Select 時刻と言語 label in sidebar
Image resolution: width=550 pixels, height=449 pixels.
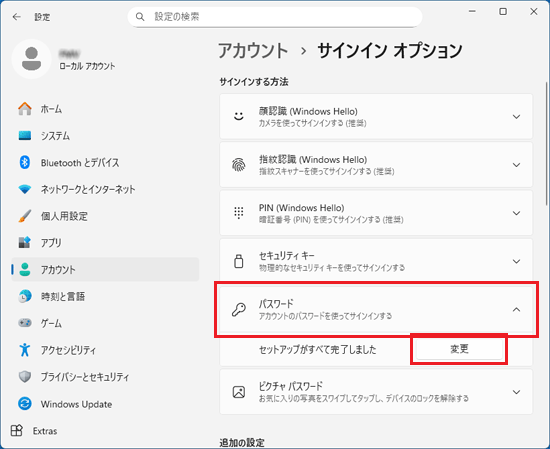tap(63, 296)
